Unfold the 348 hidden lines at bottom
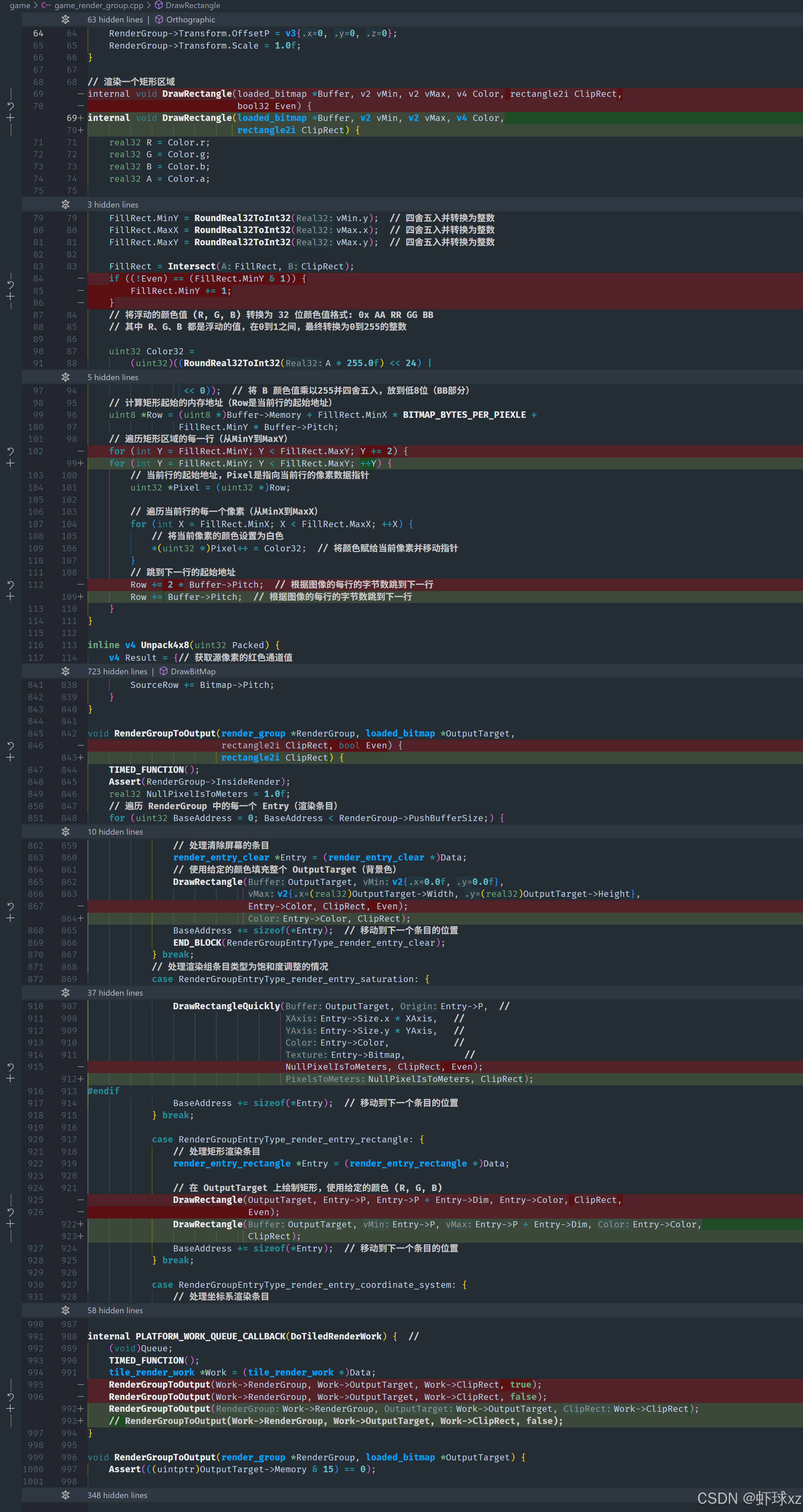803x1512 pixels. (66, 1495)
